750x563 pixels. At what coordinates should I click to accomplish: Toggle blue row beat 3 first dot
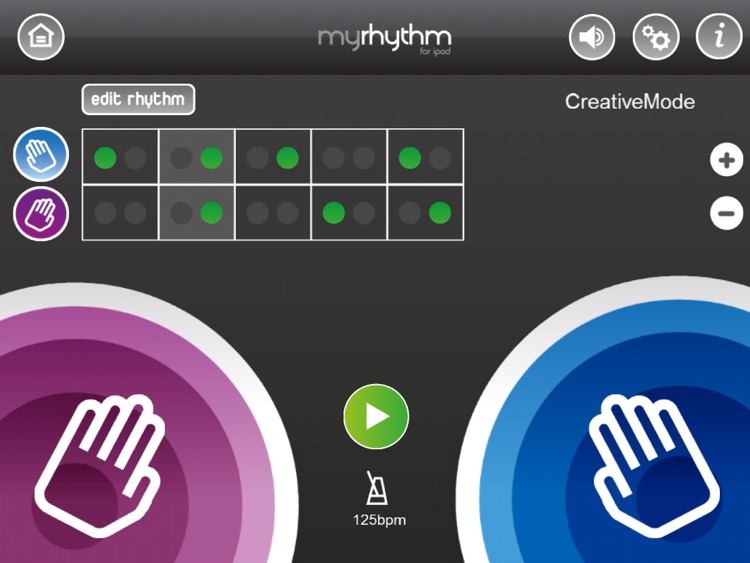coord(257,158)
